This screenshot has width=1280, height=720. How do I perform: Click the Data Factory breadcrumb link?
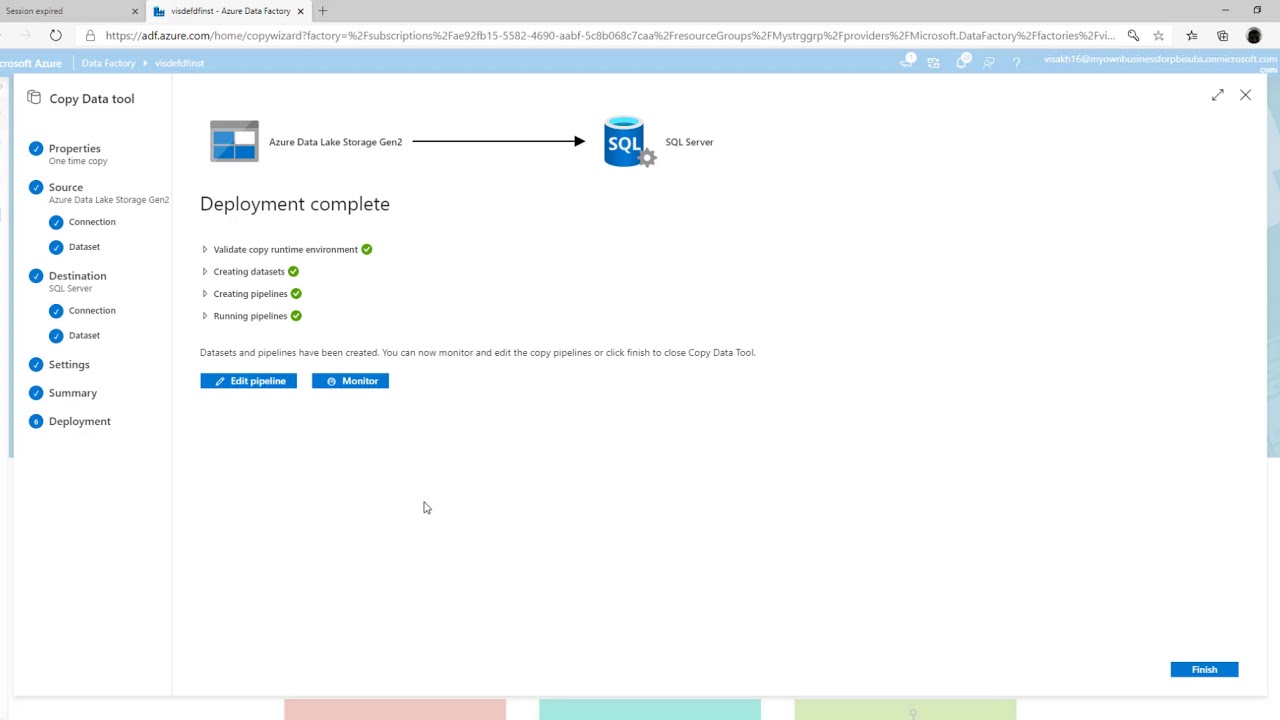point(108,63)
